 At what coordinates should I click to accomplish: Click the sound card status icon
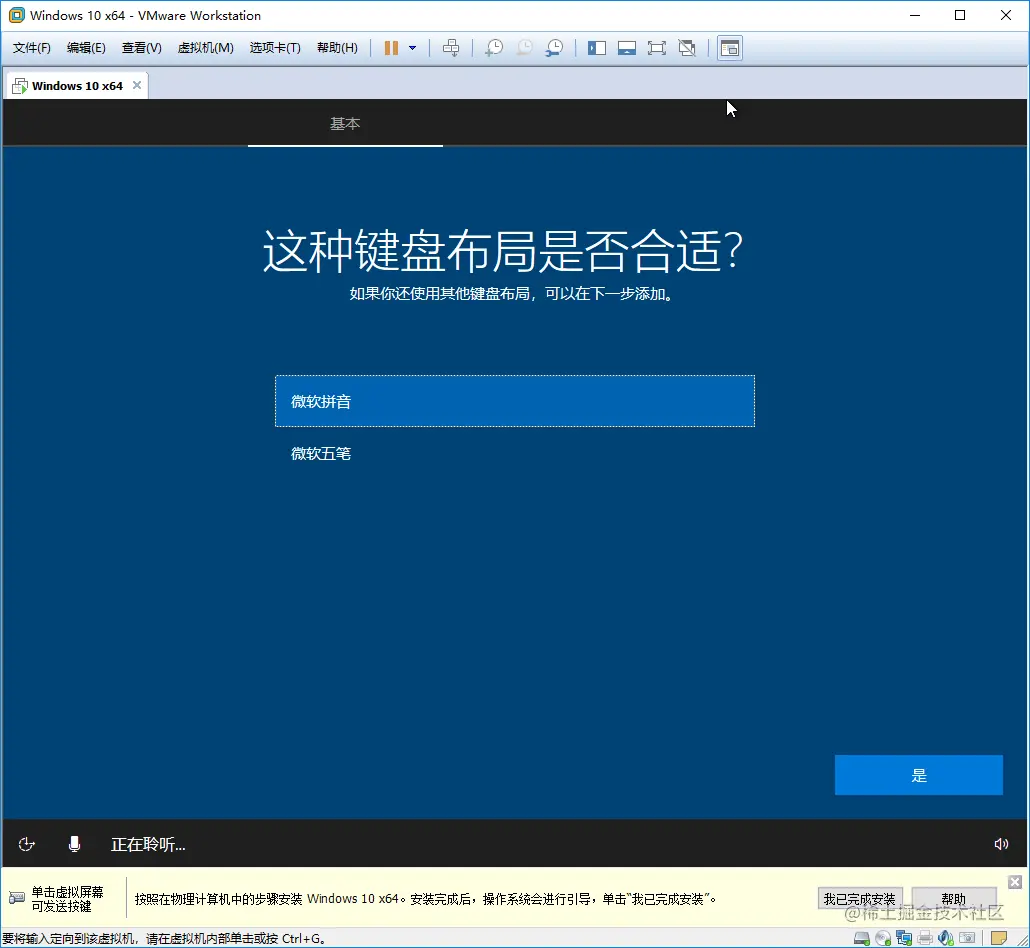coord(946,938)
